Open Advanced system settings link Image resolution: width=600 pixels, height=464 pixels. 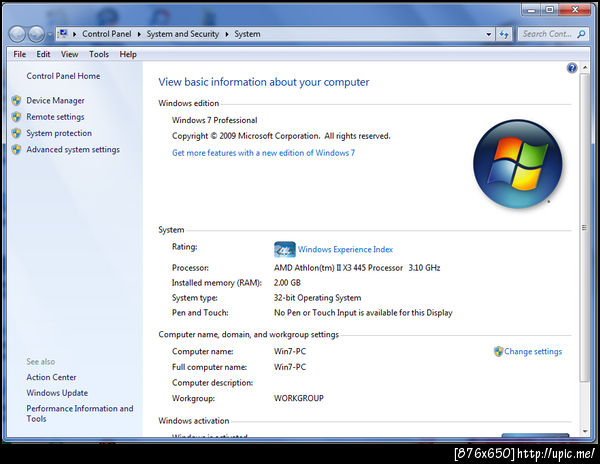pos(73,150)
